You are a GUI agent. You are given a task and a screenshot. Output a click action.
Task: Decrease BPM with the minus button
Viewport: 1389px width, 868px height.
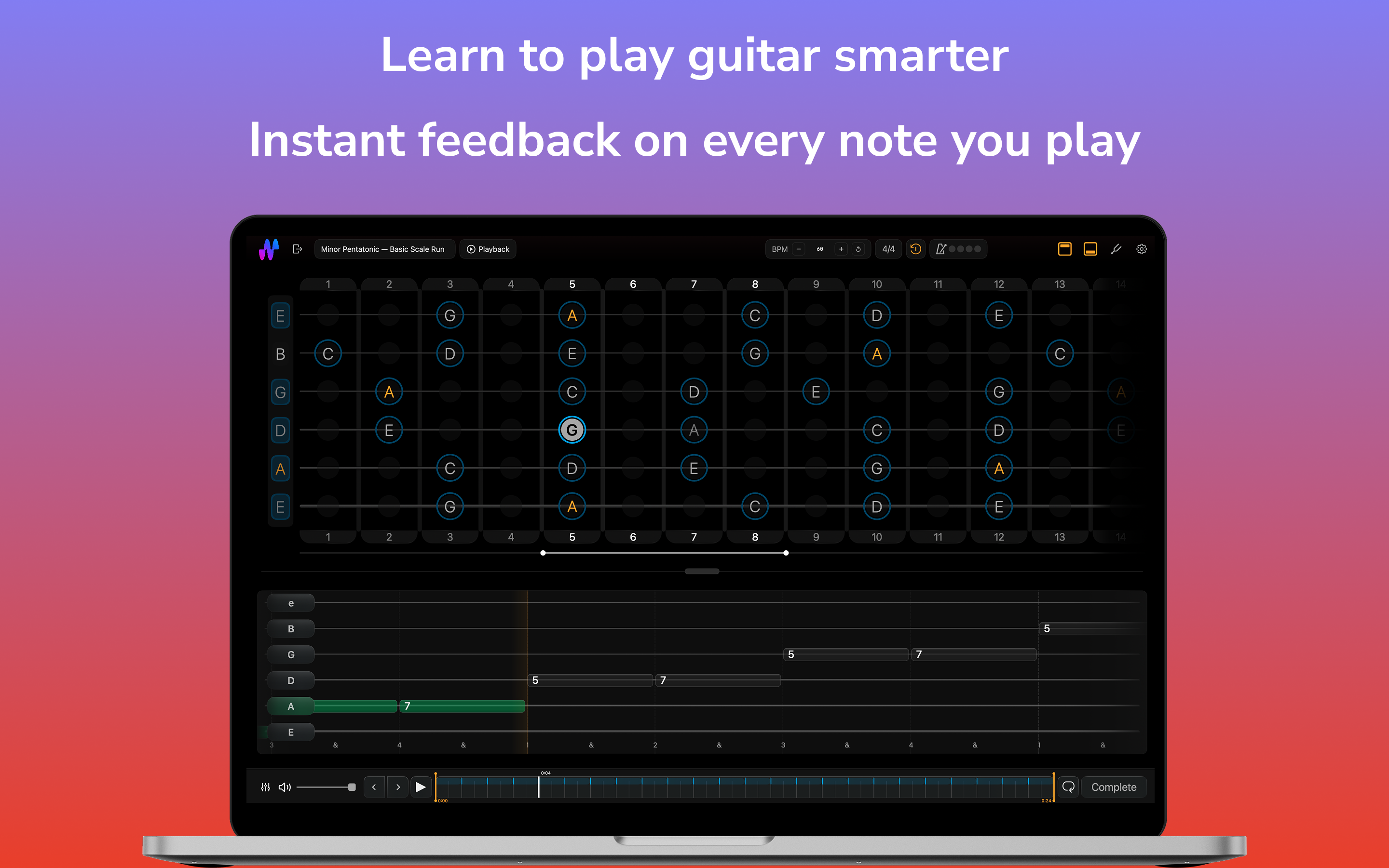point(798,249)
